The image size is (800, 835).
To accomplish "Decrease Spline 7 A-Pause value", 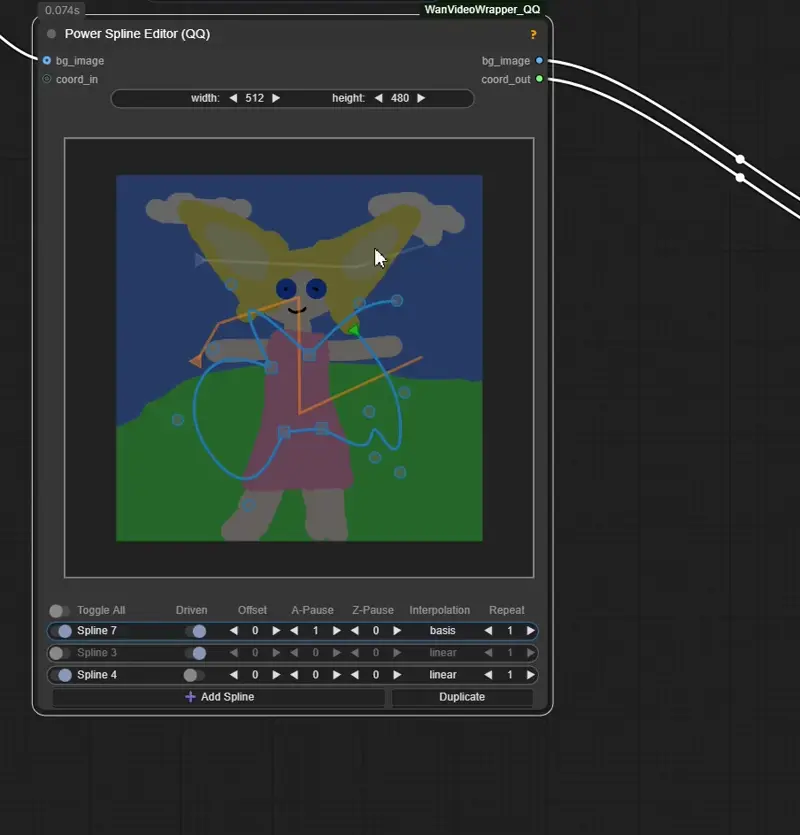I will coord(294,631).
